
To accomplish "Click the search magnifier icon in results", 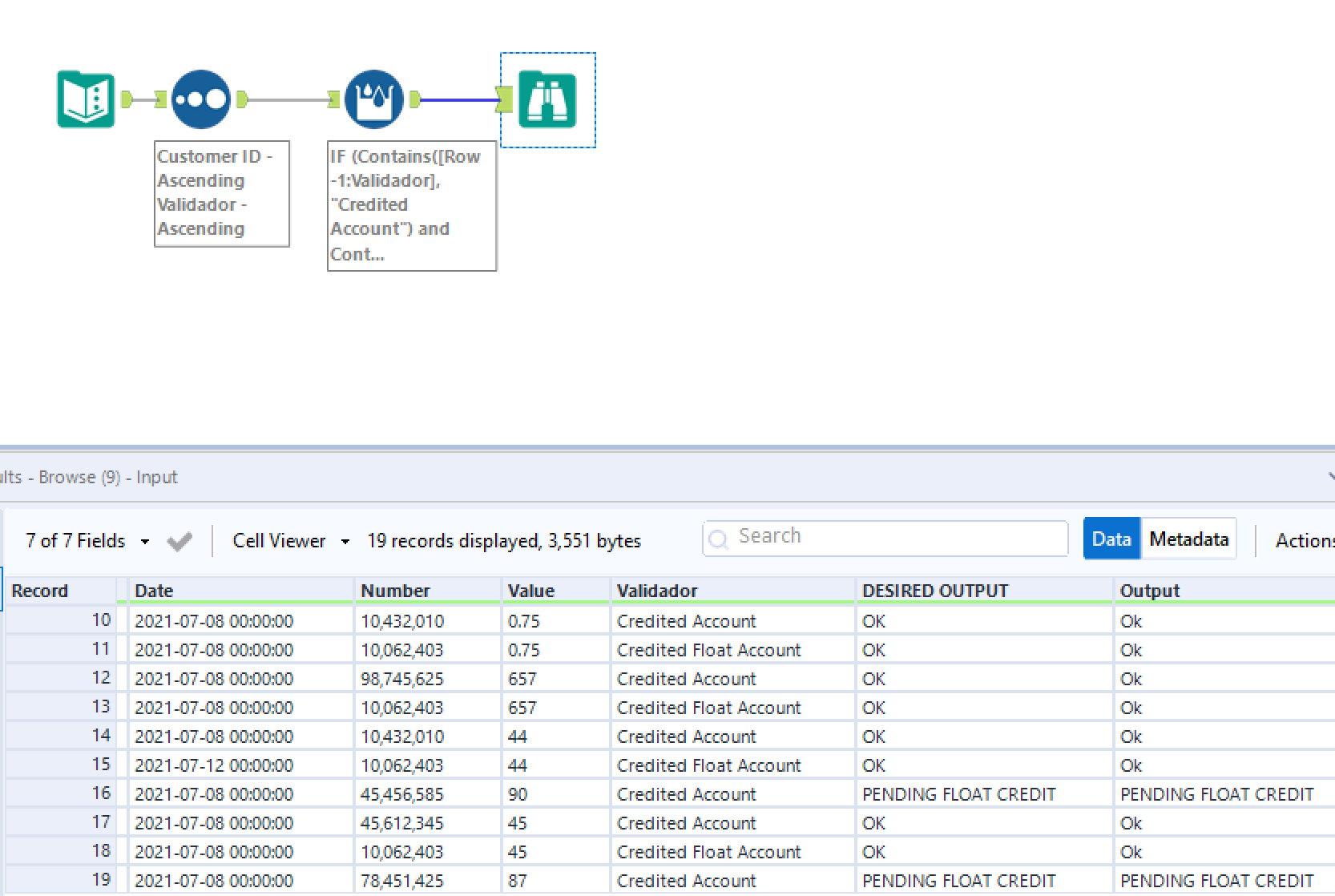I will click(719, 539).
